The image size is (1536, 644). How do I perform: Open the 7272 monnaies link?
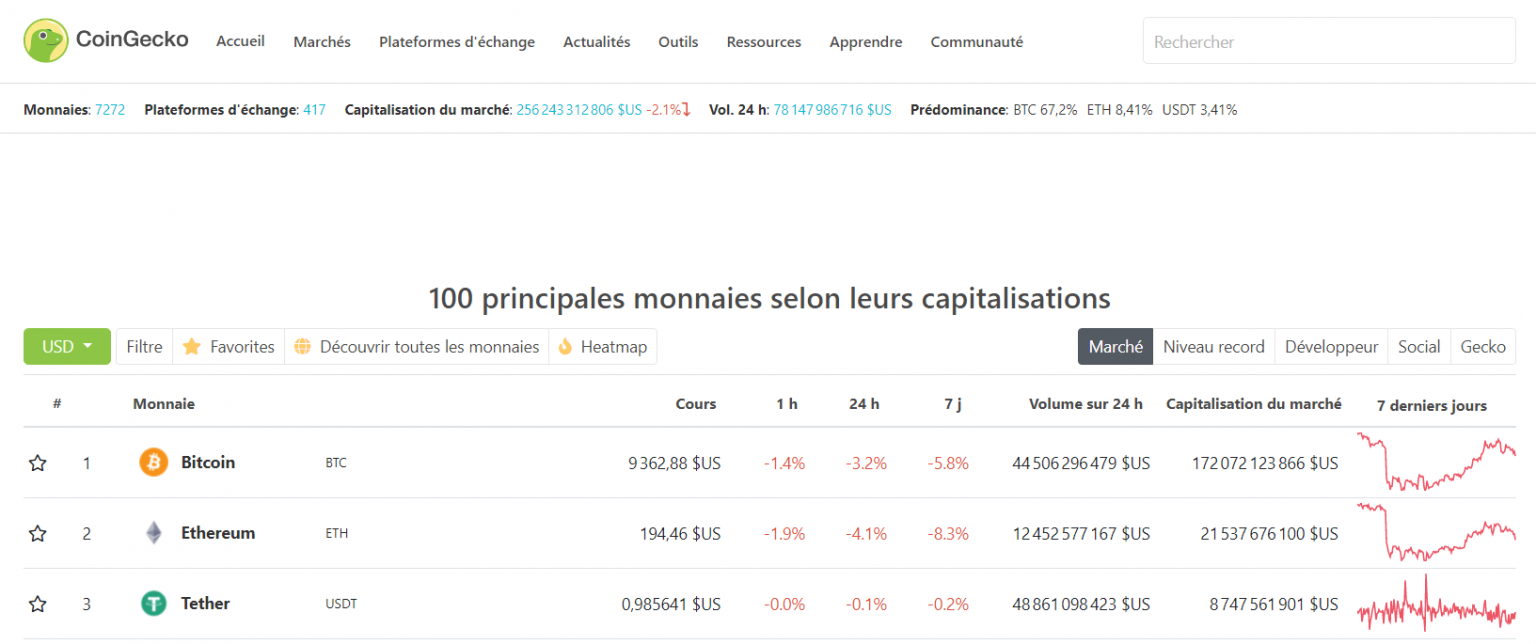pos(110,109)
